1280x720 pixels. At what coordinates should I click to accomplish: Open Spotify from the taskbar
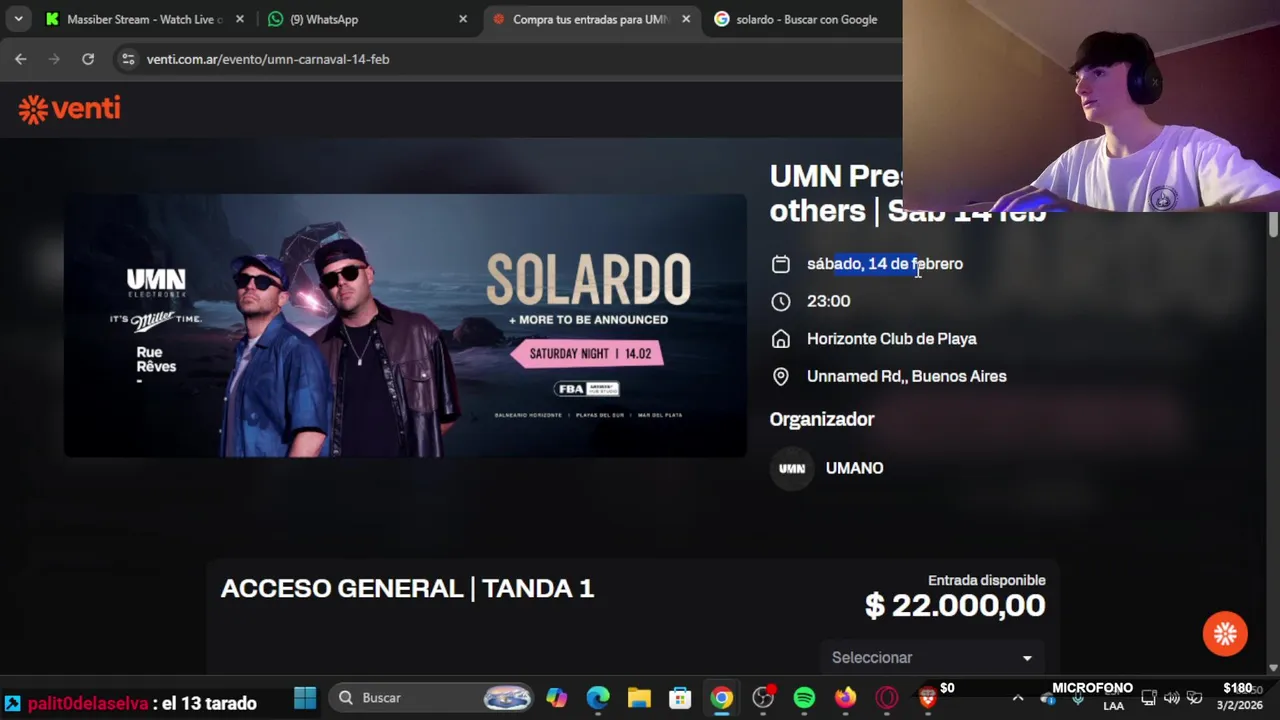804,698
